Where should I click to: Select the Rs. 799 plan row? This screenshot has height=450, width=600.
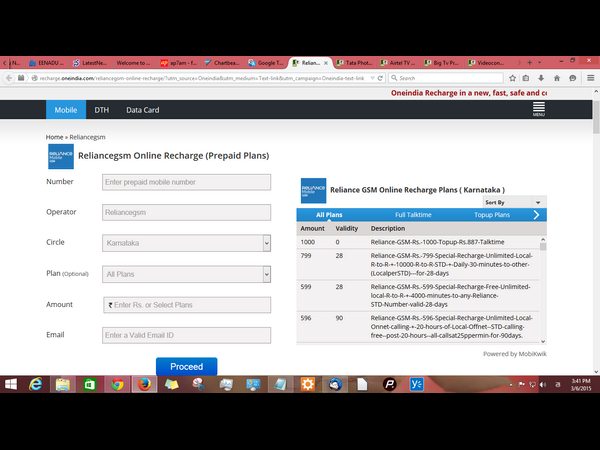[x=420, y=265]
